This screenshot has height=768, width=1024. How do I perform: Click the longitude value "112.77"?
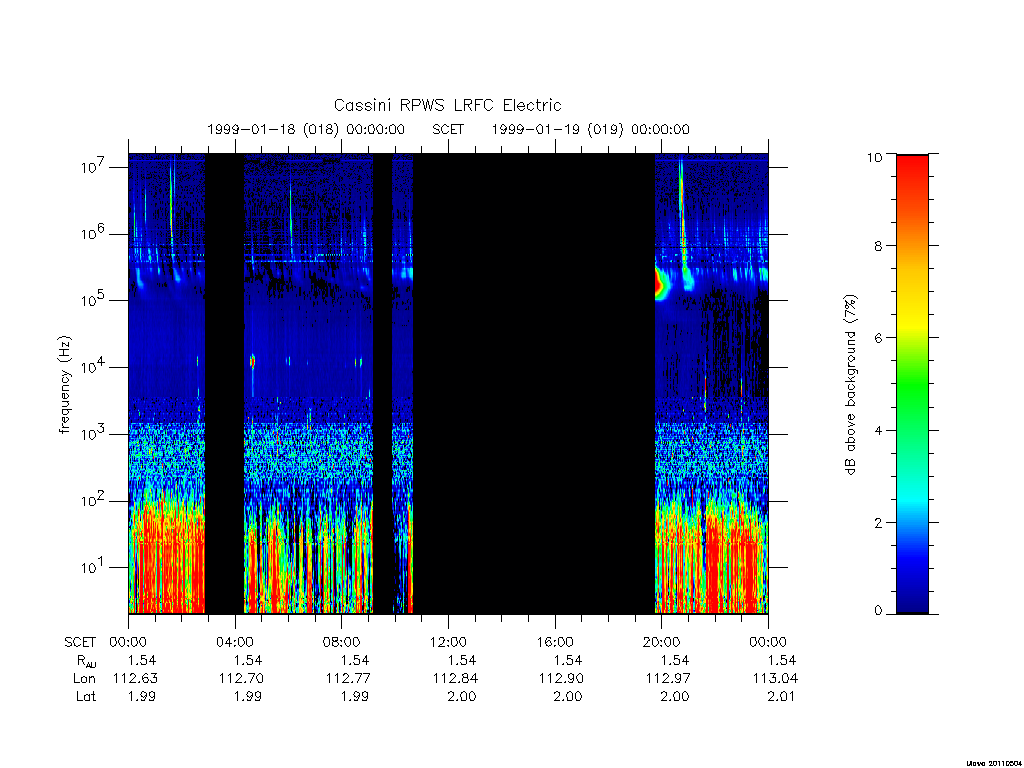[348, 679]
